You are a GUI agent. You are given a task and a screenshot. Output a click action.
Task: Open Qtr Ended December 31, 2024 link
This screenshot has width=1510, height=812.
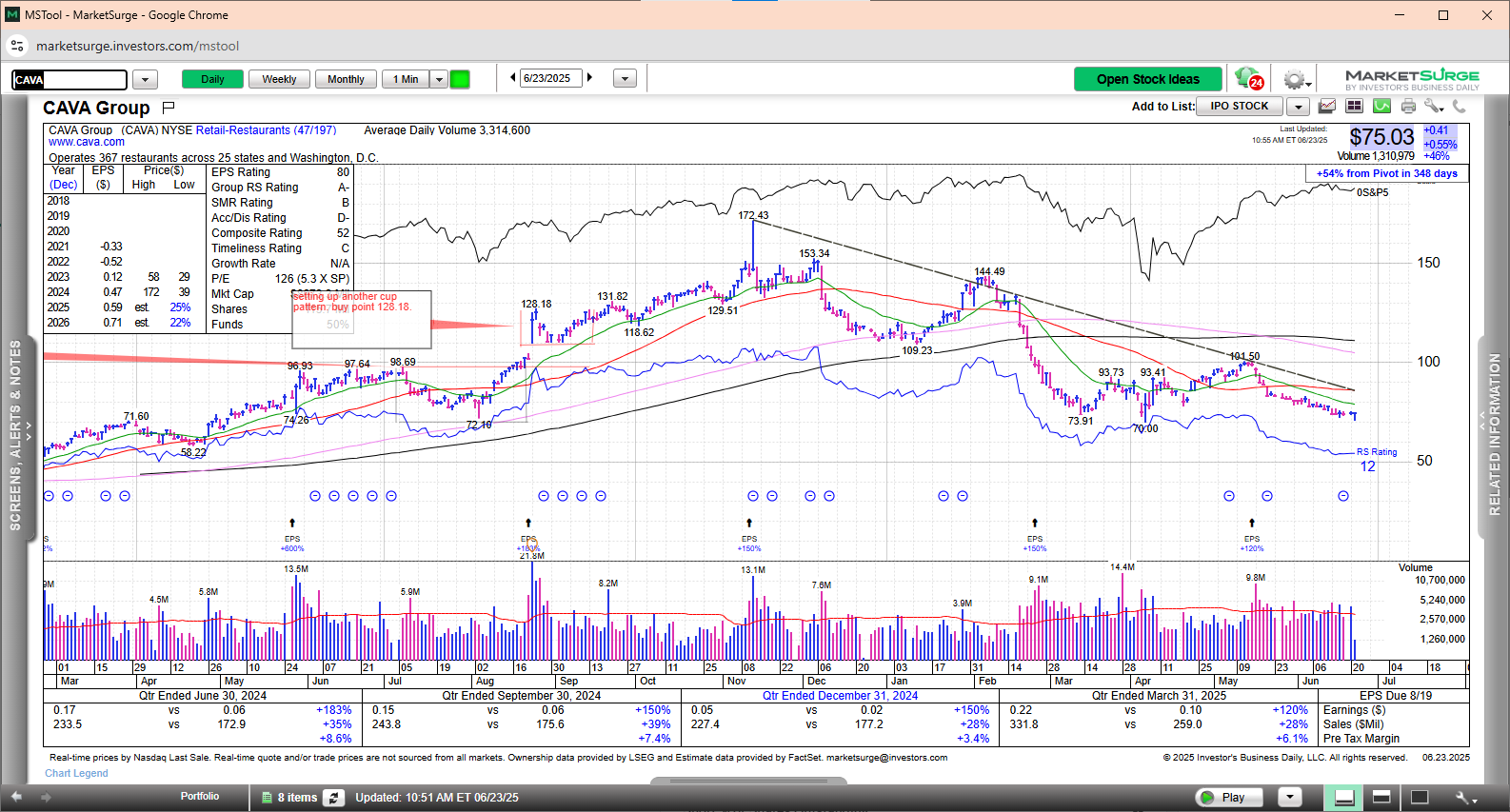tap(840, 696)
